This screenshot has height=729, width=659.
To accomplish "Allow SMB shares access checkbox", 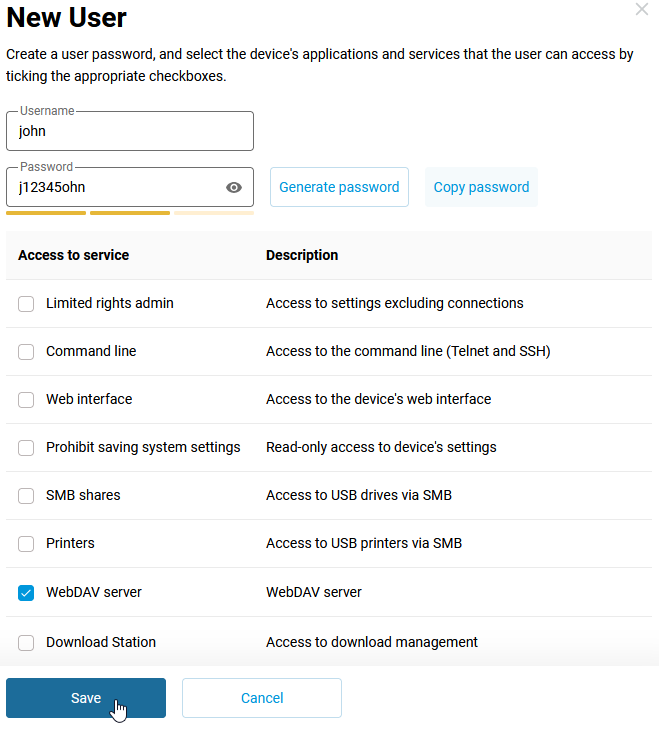I will [x=26, y=496].
